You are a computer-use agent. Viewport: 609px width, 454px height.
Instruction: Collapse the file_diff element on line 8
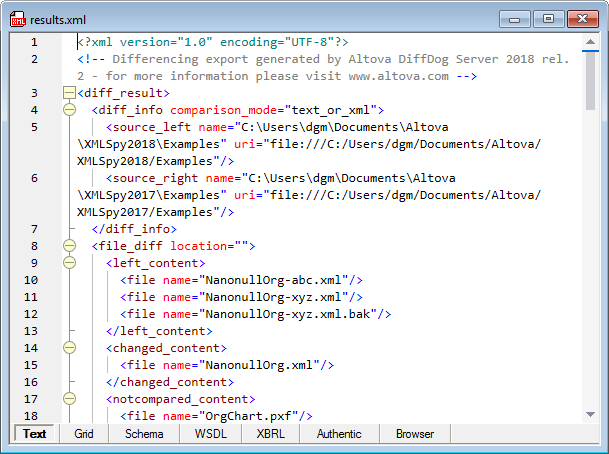click(x=69, y=246)
